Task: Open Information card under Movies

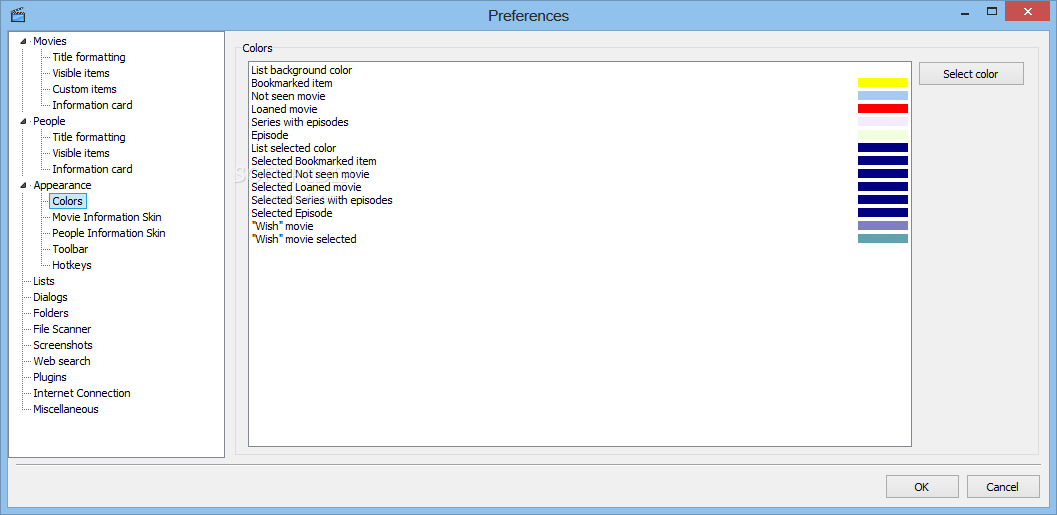Action: [x=92, y=105]
